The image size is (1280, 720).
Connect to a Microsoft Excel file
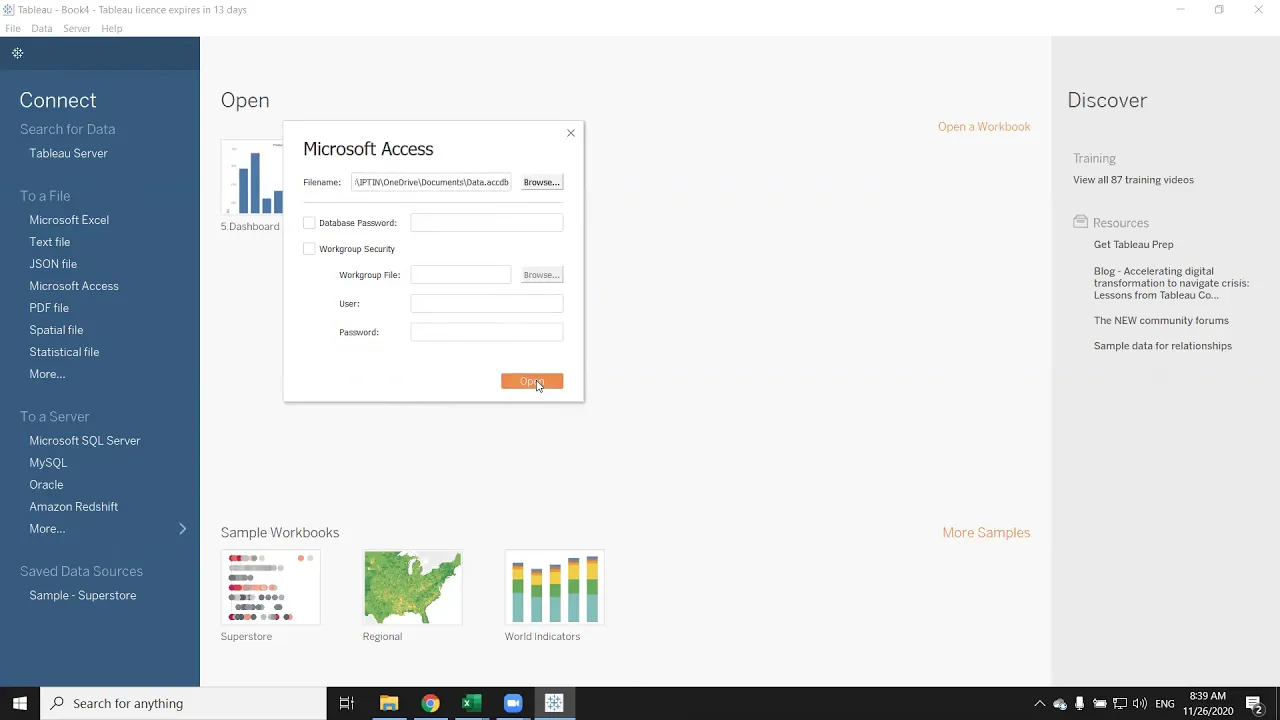pyautogui.click(x=69, y=220)
